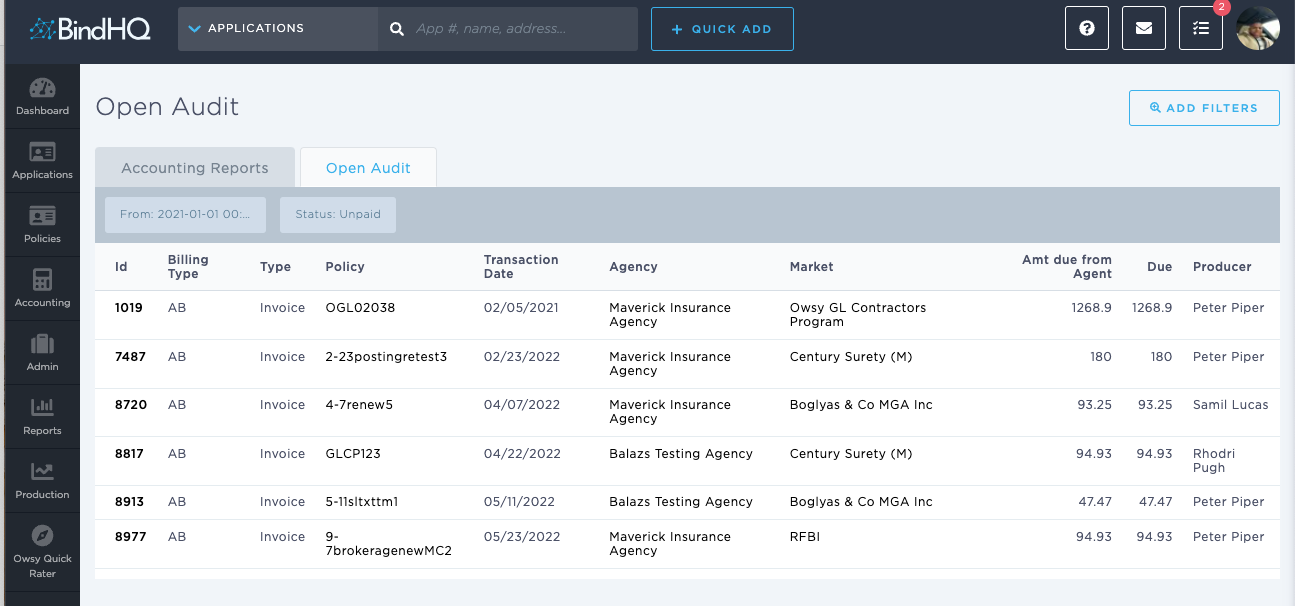Image resolution: width=1295 pixels, height=606 pixels.
Task: Go to Policies in sidebar
Action: pos(42,225)
